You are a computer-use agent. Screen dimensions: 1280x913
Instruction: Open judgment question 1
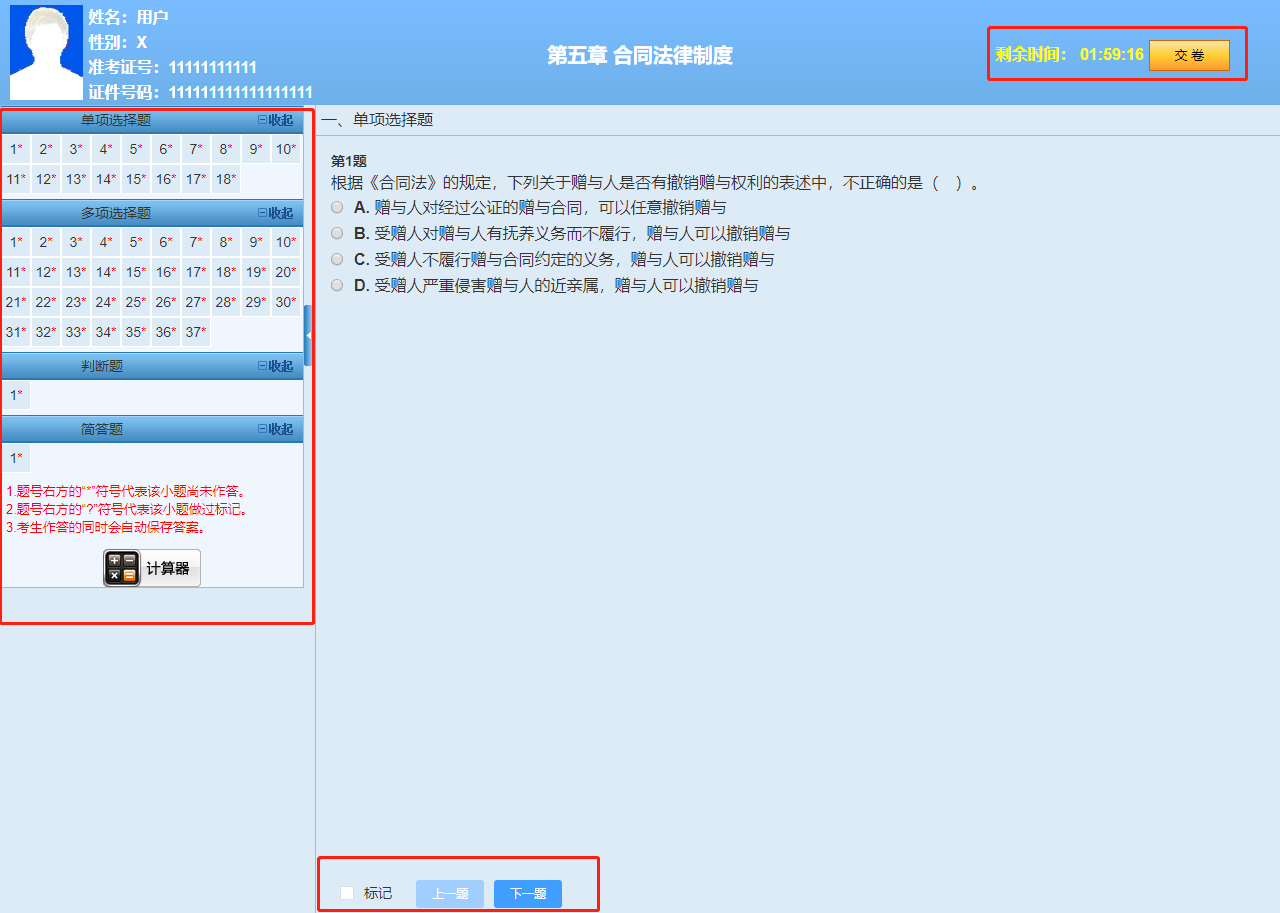tap(15, 395)
